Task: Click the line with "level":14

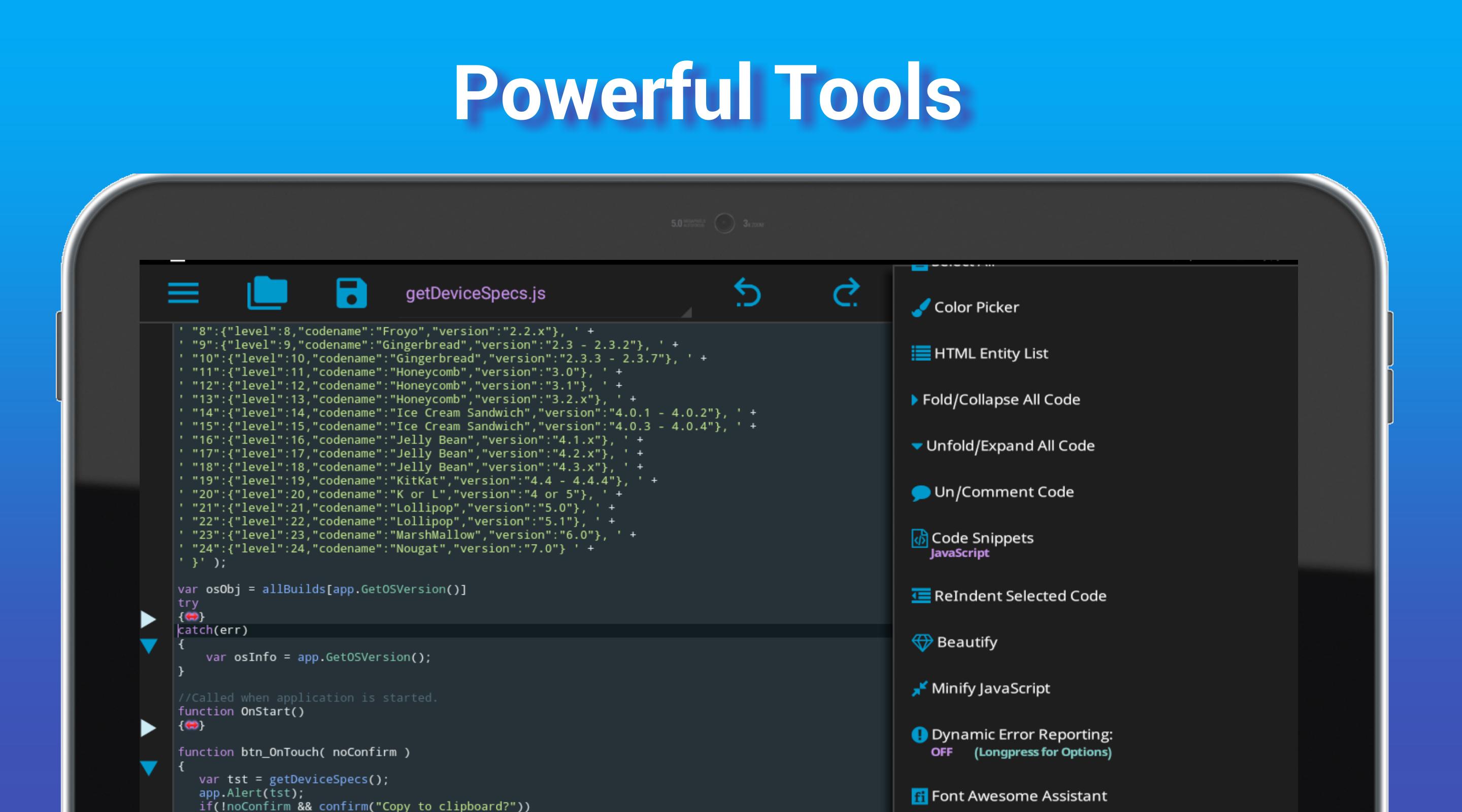Action: click(x=467, y=413)
